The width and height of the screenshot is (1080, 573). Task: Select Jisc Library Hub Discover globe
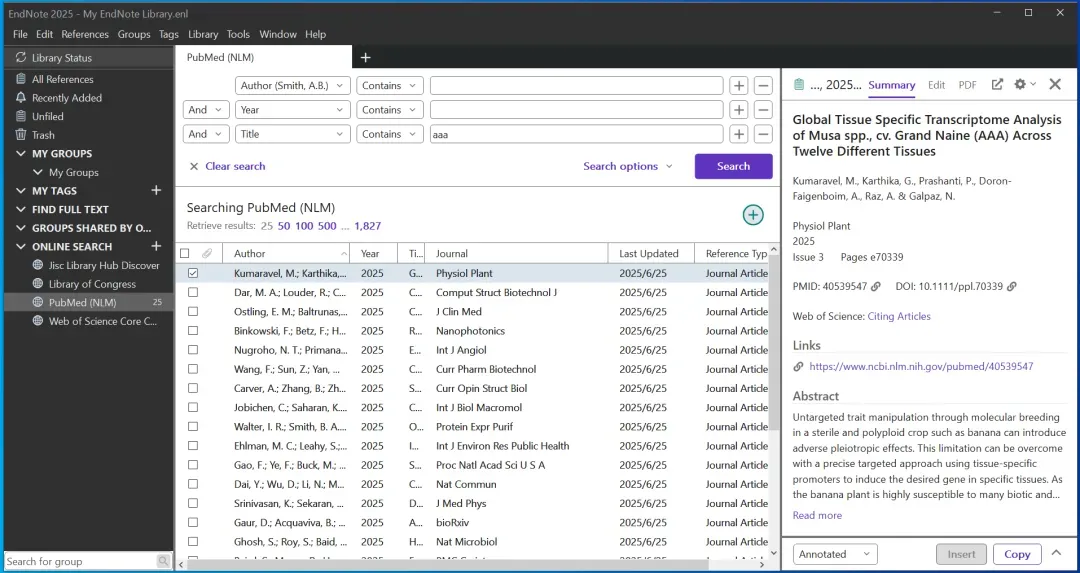pyautogui.click(x=38, y=265)
